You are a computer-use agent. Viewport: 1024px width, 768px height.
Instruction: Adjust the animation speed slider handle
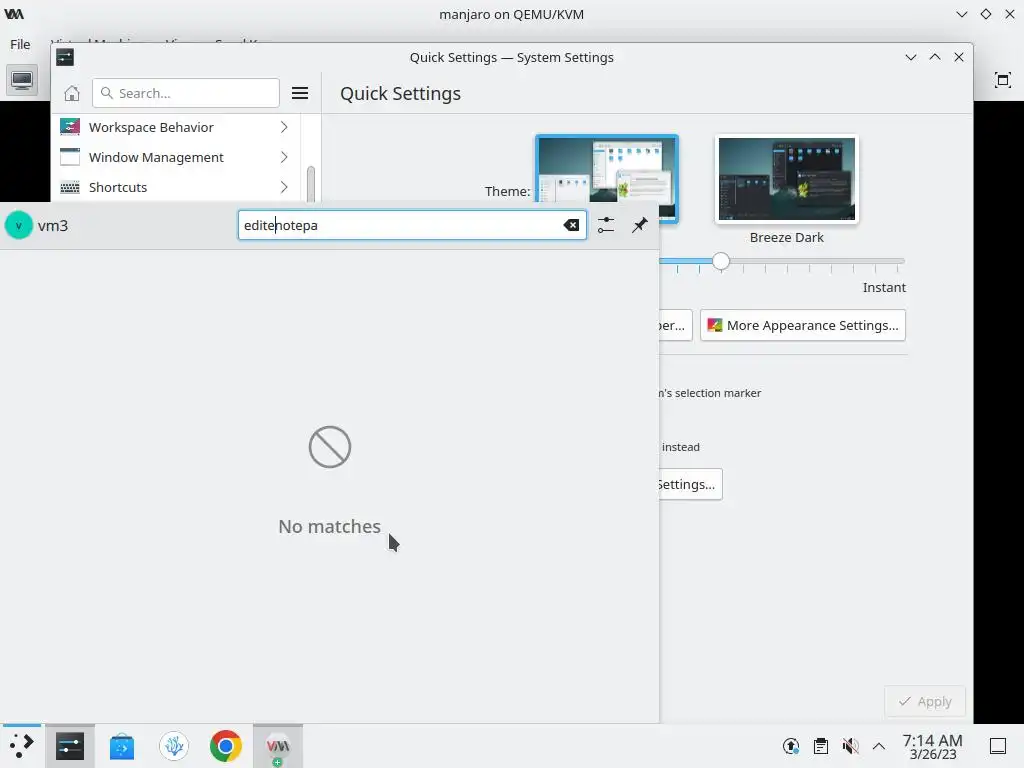(x=721, y=261)
